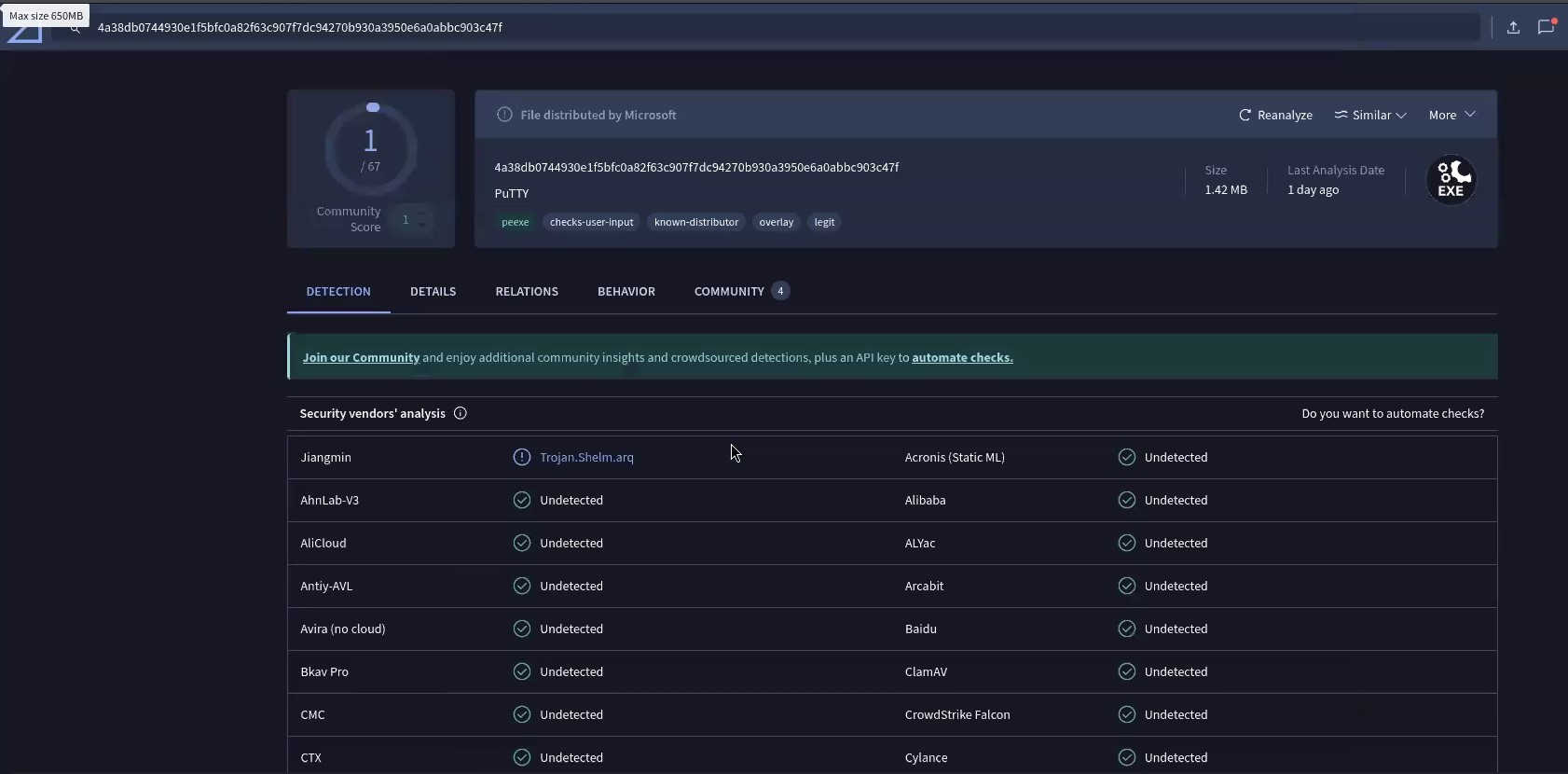Viewport: 1568px width, 774px height.
Task: Click check icon in Baidu row
Action: tap(1127, 629)
